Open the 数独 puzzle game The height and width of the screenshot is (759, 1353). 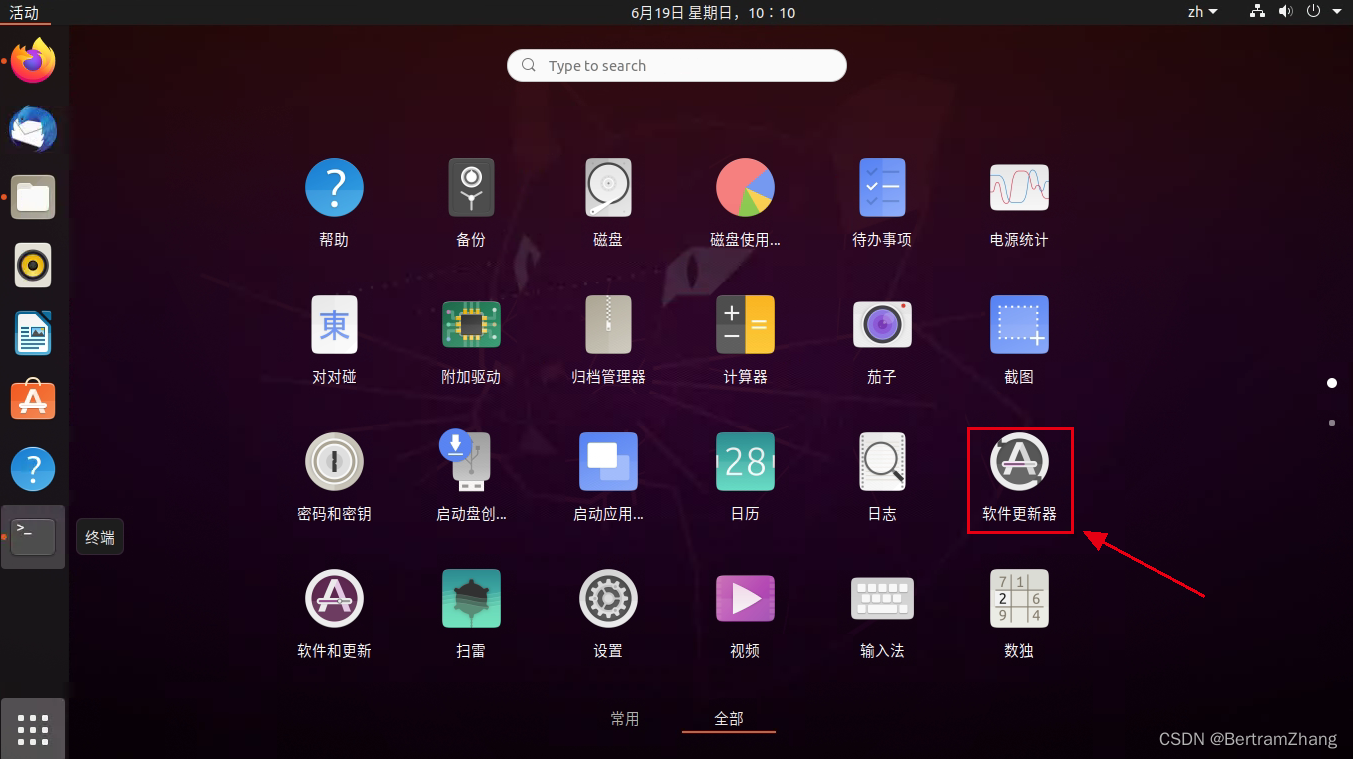[1019, 614]
